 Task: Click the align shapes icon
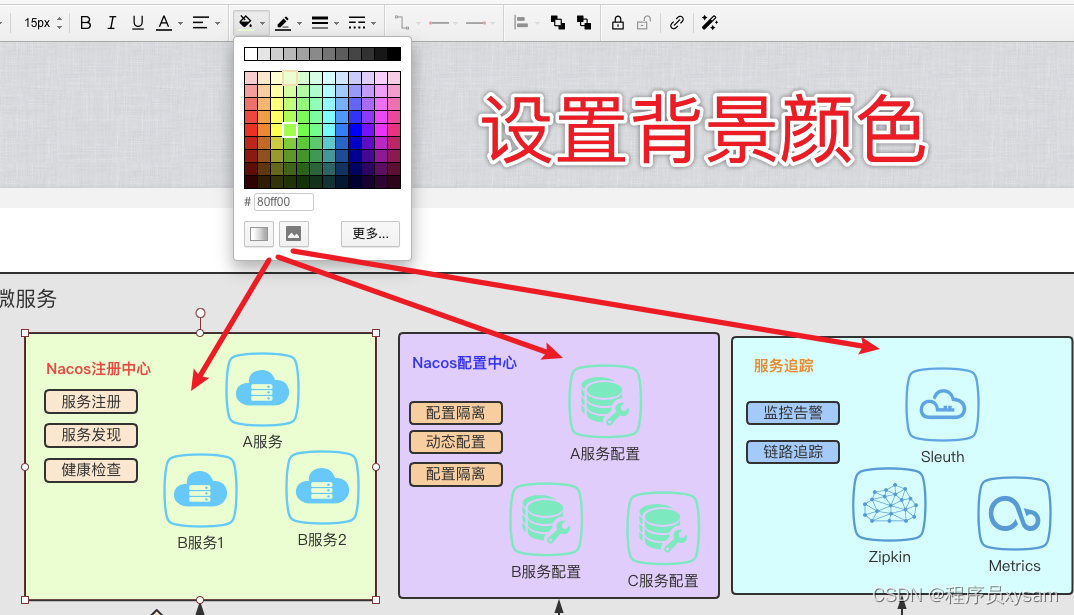[521, 23]
